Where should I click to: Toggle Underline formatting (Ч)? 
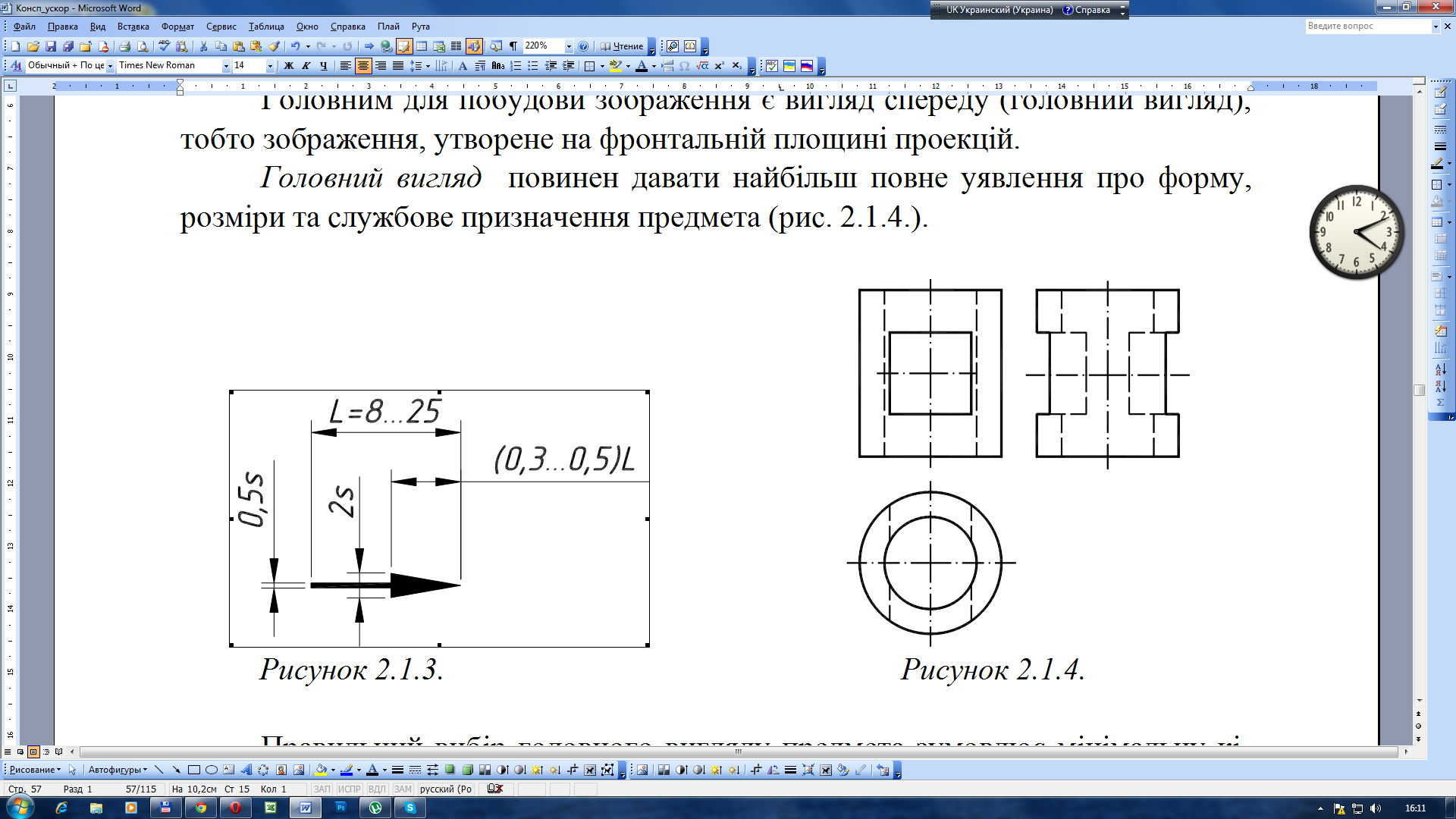323,66
